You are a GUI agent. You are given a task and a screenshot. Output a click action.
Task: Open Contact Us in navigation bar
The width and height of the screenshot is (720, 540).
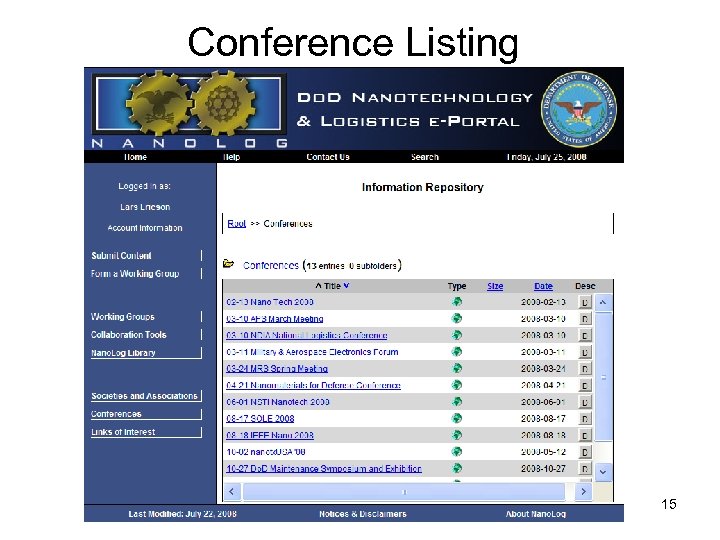coord(328,157)
